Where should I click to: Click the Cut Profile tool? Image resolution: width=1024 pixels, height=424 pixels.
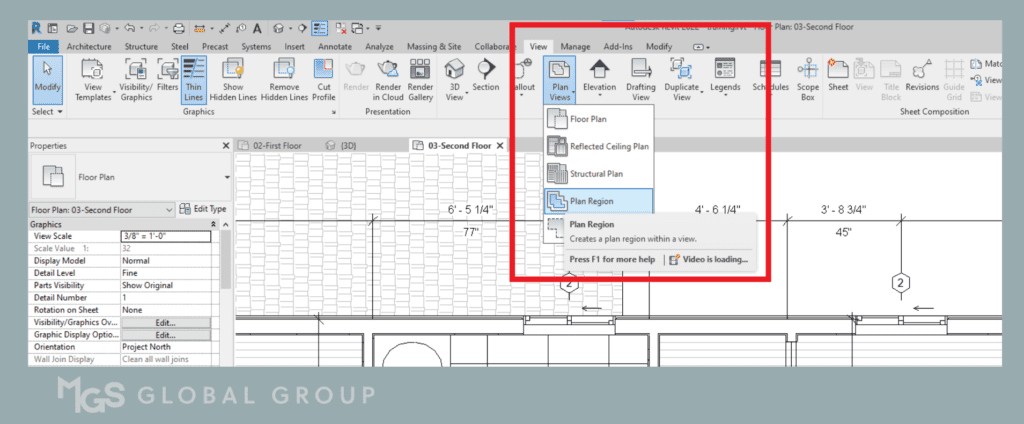point(324,80)
